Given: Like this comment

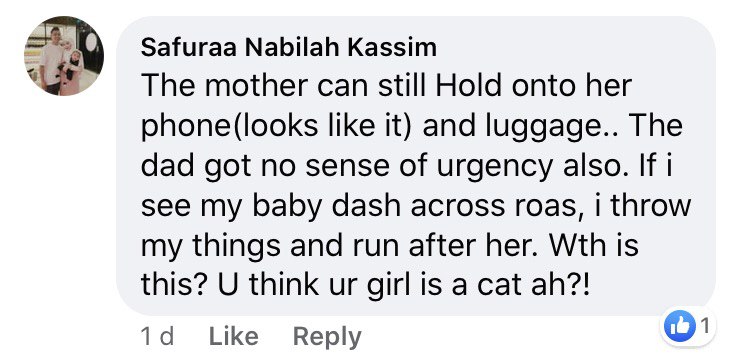Looking at the screenshot, I should tap(233, 337).
